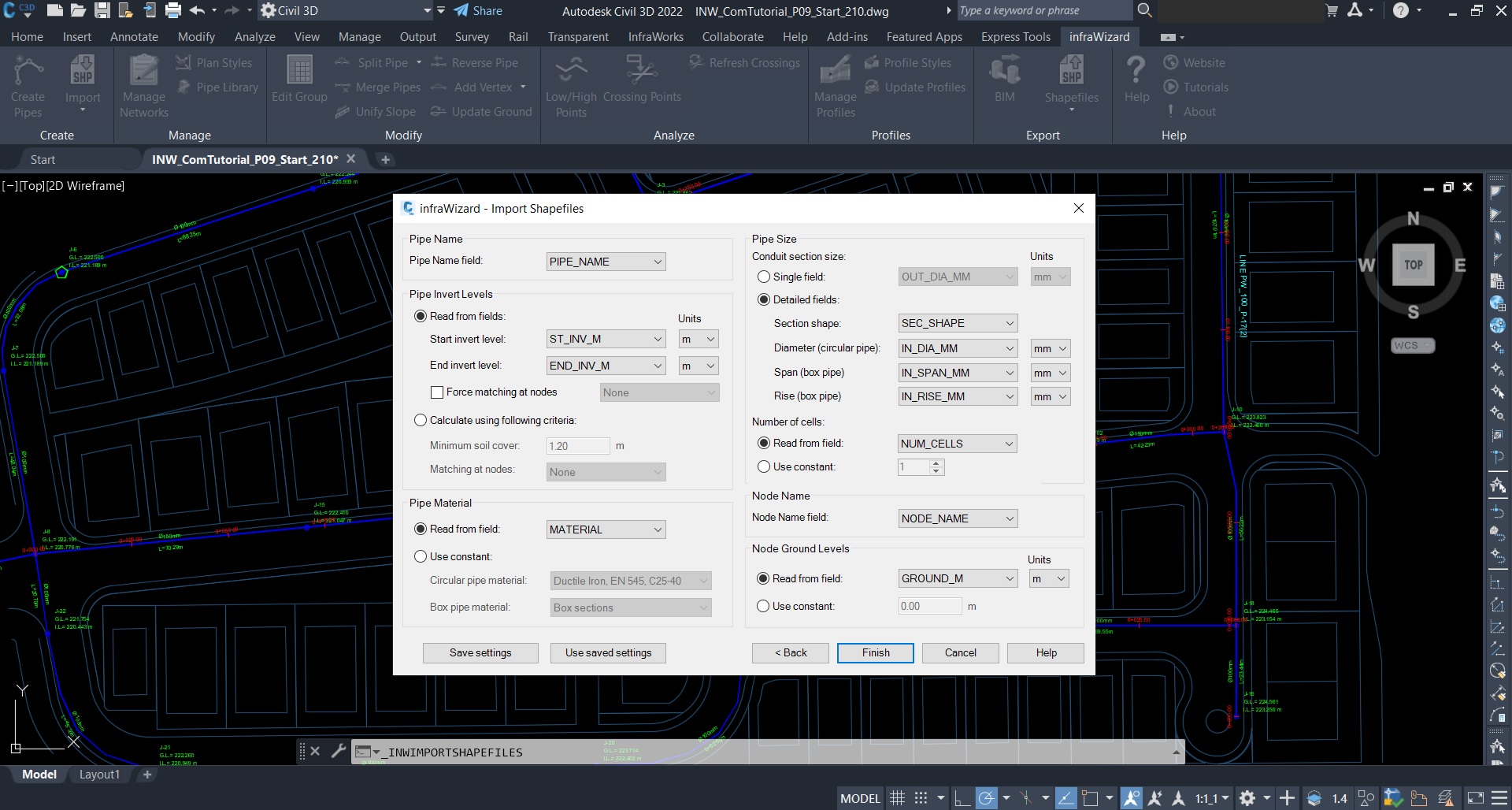Open the Layout1 drawing tab
1512x810 pixels.
point(99,775)
